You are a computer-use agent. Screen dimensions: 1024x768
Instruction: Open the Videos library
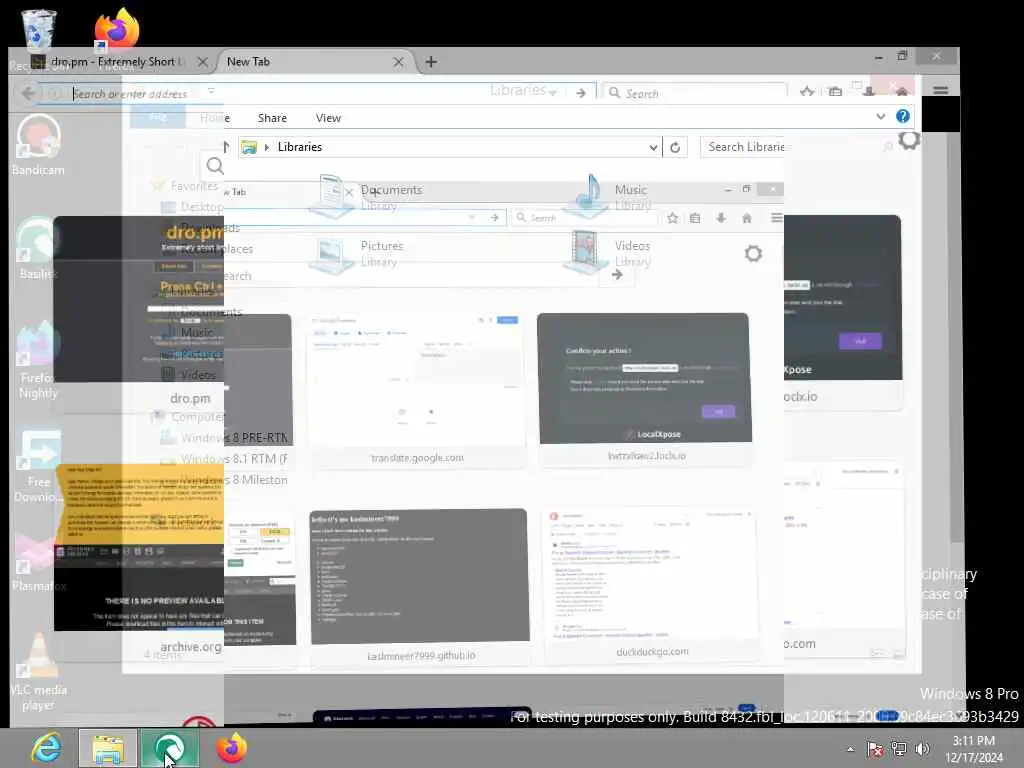coord(609,253)
